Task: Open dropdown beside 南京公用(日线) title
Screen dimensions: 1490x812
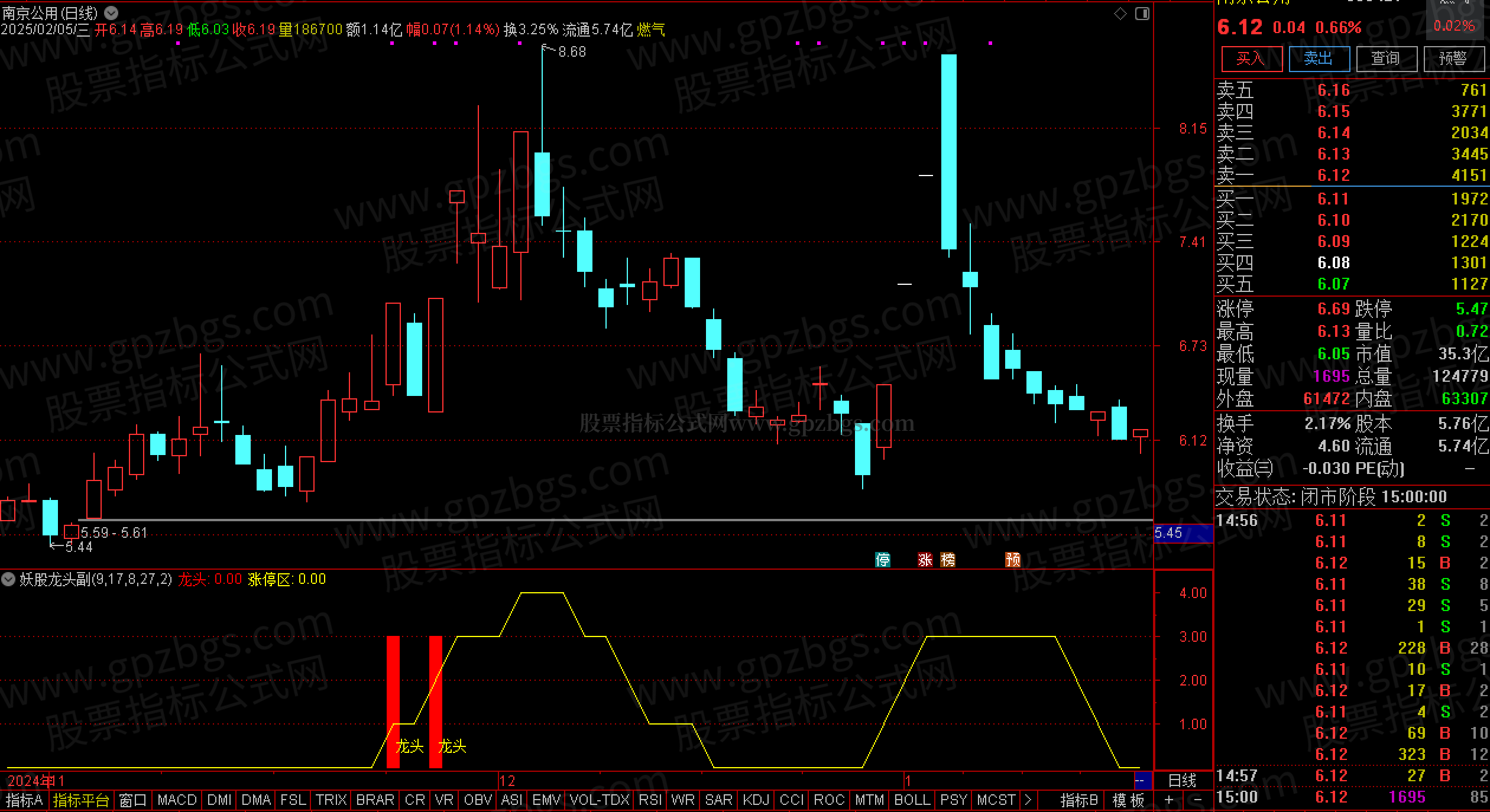Action: [111, 12]
